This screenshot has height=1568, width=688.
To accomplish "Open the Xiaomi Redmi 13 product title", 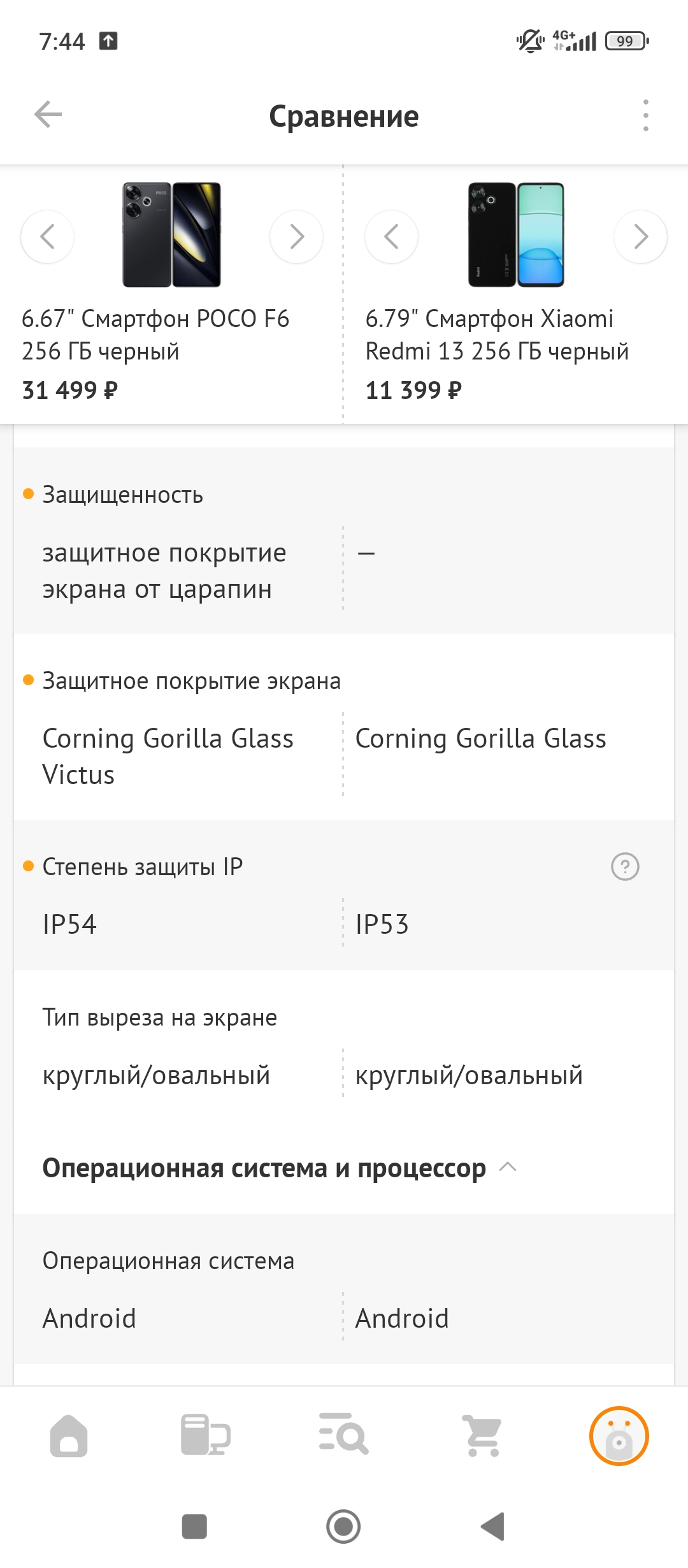I will click(497, 335).
